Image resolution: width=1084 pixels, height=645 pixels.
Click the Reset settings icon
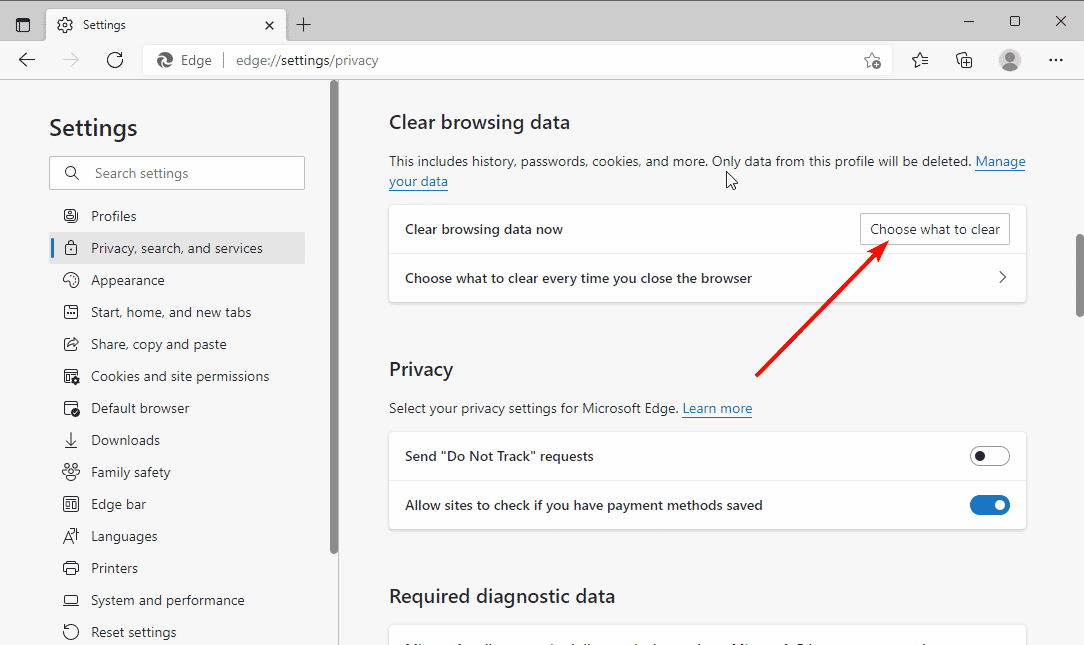[x=71, y=632]
